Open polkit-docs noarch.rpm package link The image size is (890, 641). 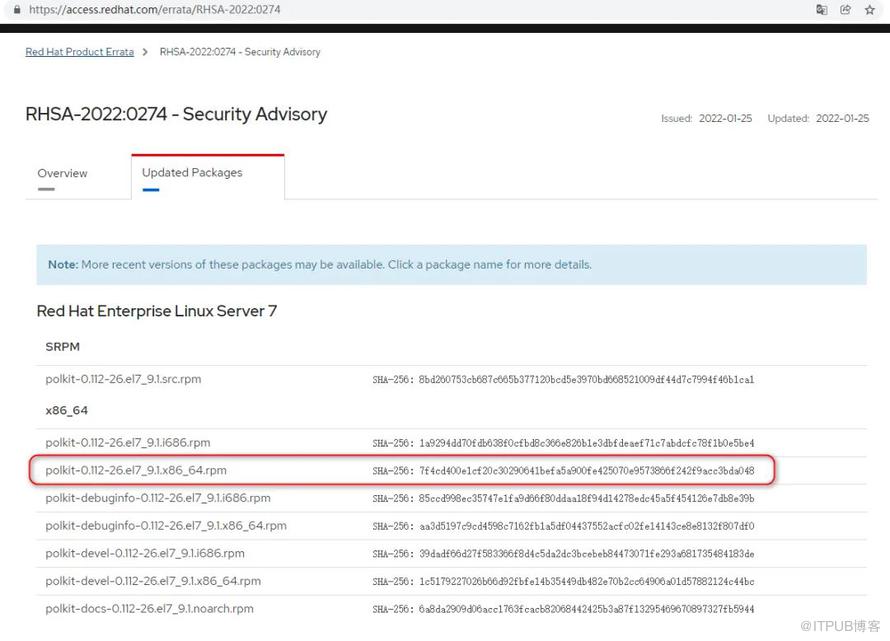[x=149, y=608]
